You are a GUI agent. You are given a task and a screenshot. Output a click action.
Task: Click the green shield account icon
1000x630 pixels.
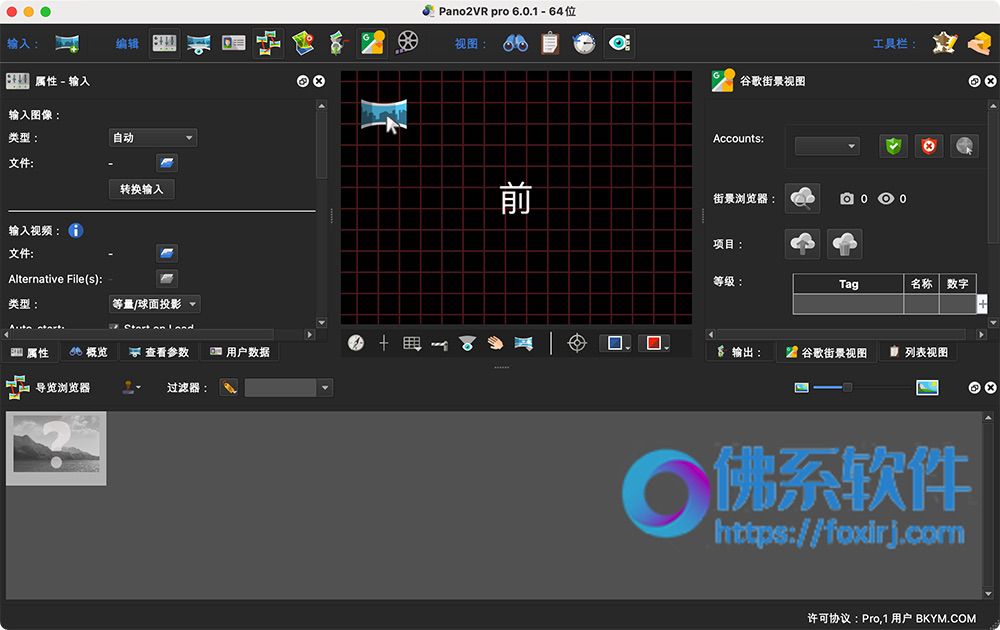[893, 146]
